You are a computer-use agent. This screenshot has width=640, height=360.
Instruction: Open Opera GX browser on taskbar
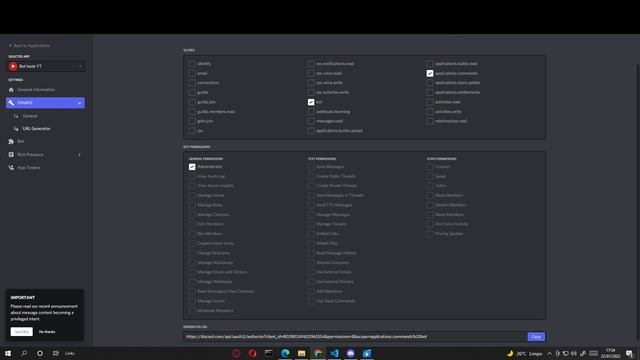coord(236,353)
